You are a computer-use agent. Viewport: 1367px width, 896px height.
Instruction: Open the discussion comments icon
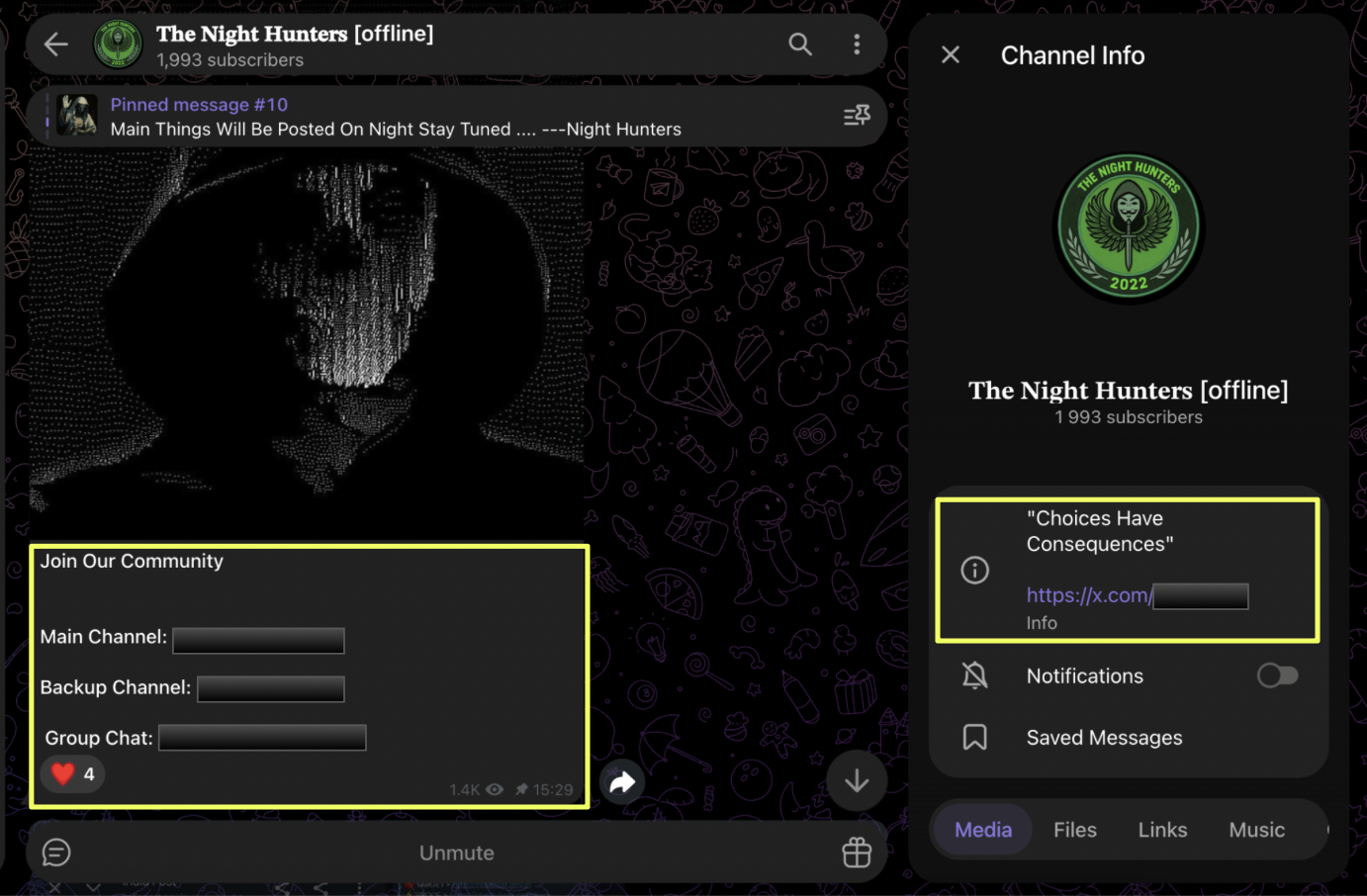(x=56, y=851)
